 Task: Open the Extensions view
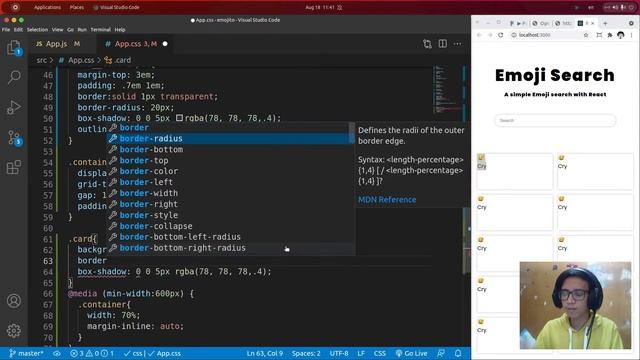[14, 167]
